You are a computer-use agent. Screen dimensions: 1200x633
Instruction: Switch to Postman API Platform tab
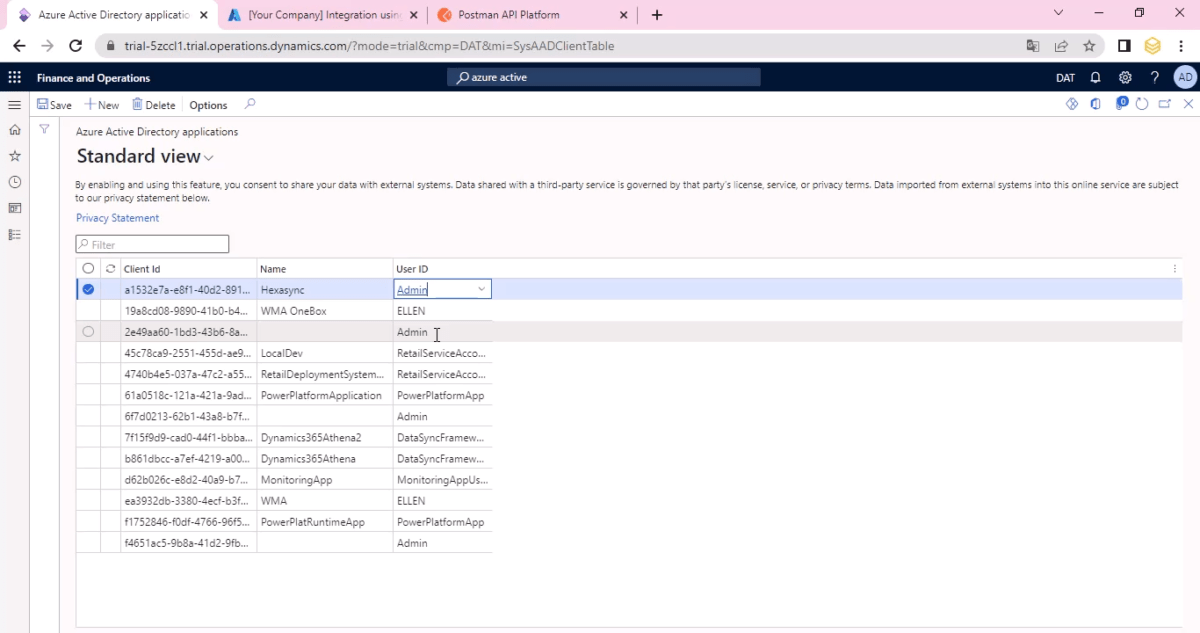tap(533, 15)
